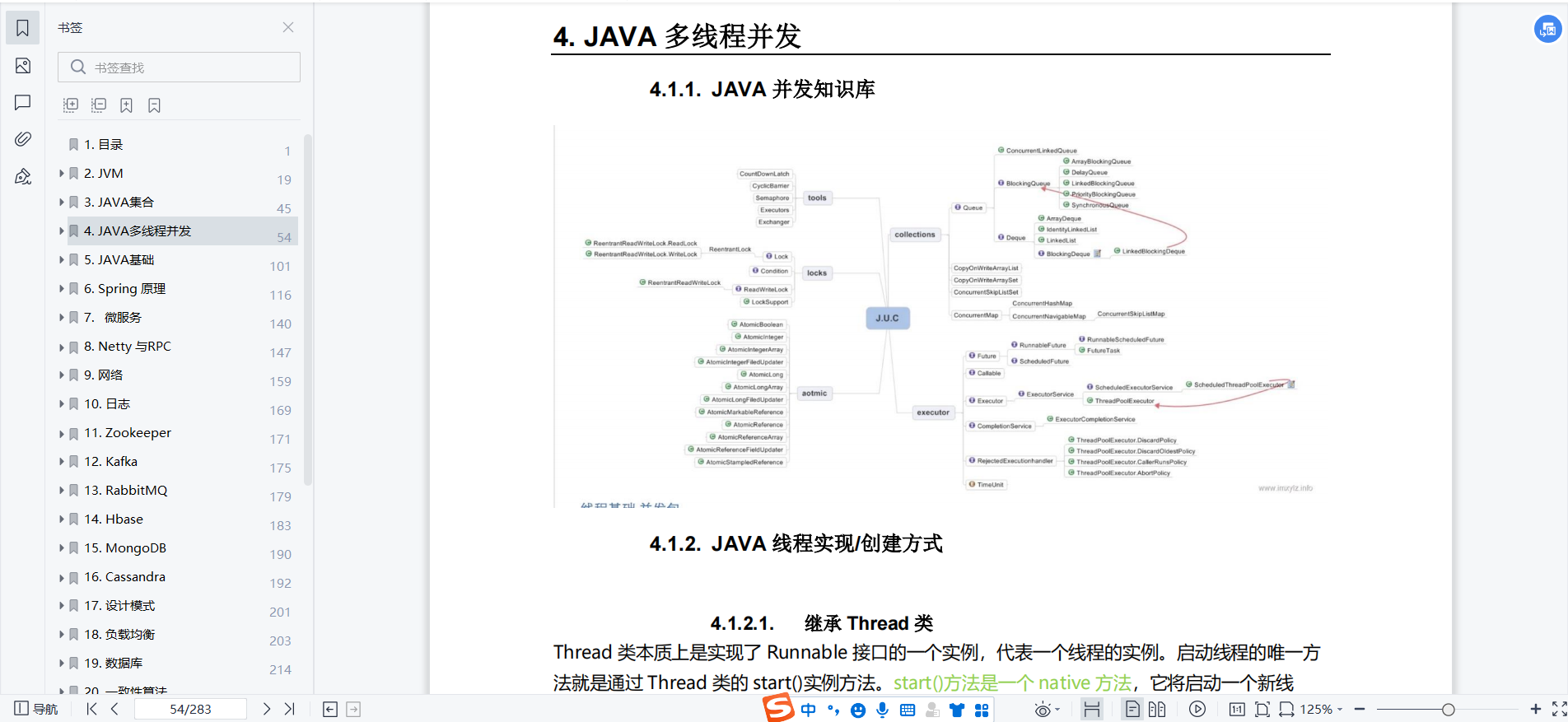Set actual size 1:1 zoom
Viewport: 1568px width, 722px height.
tap(1237, 709)
